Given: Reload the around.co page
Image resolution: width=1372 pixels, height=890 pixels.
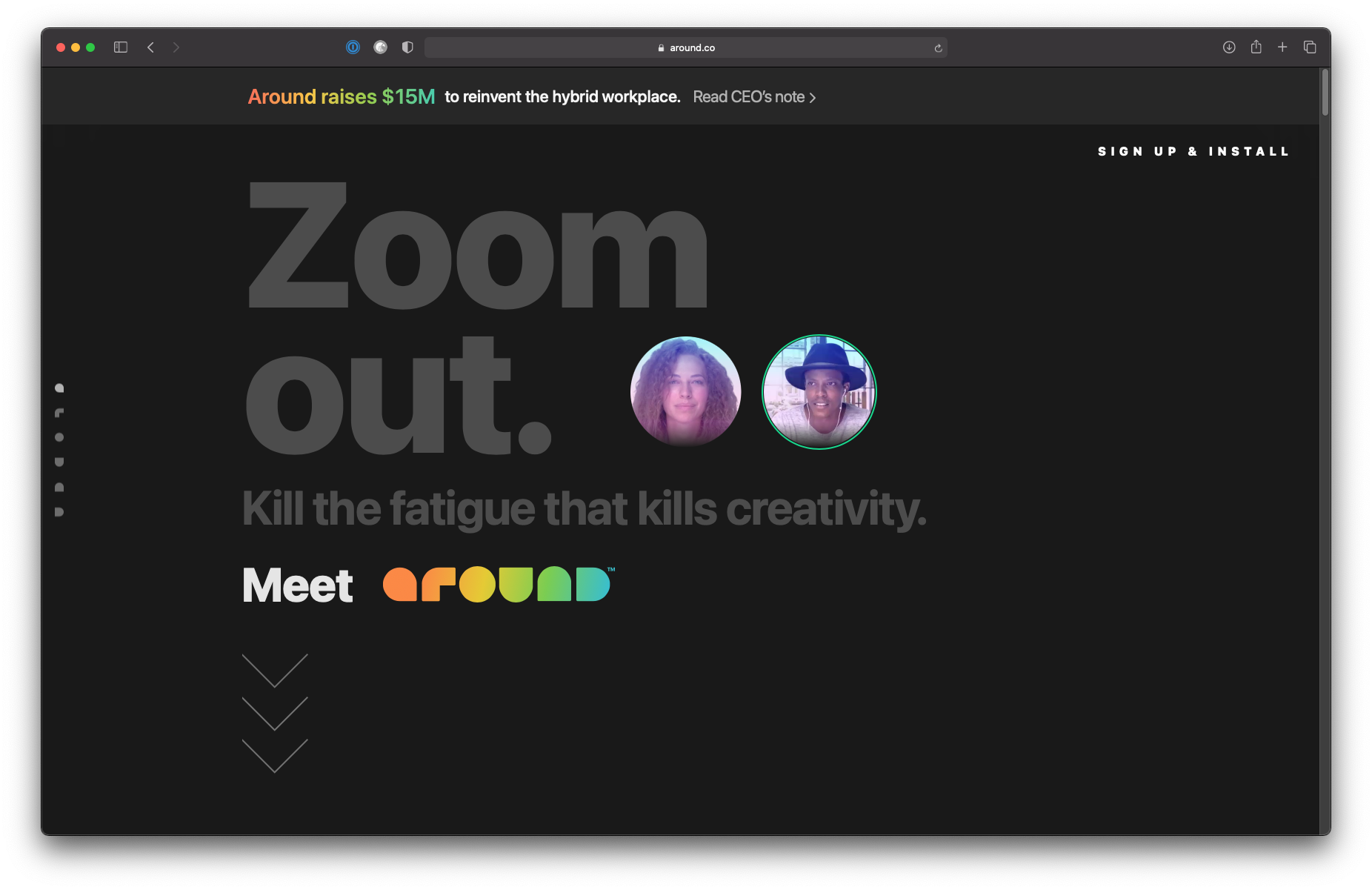Looking at the screenshot, I should tap(938, 48).
